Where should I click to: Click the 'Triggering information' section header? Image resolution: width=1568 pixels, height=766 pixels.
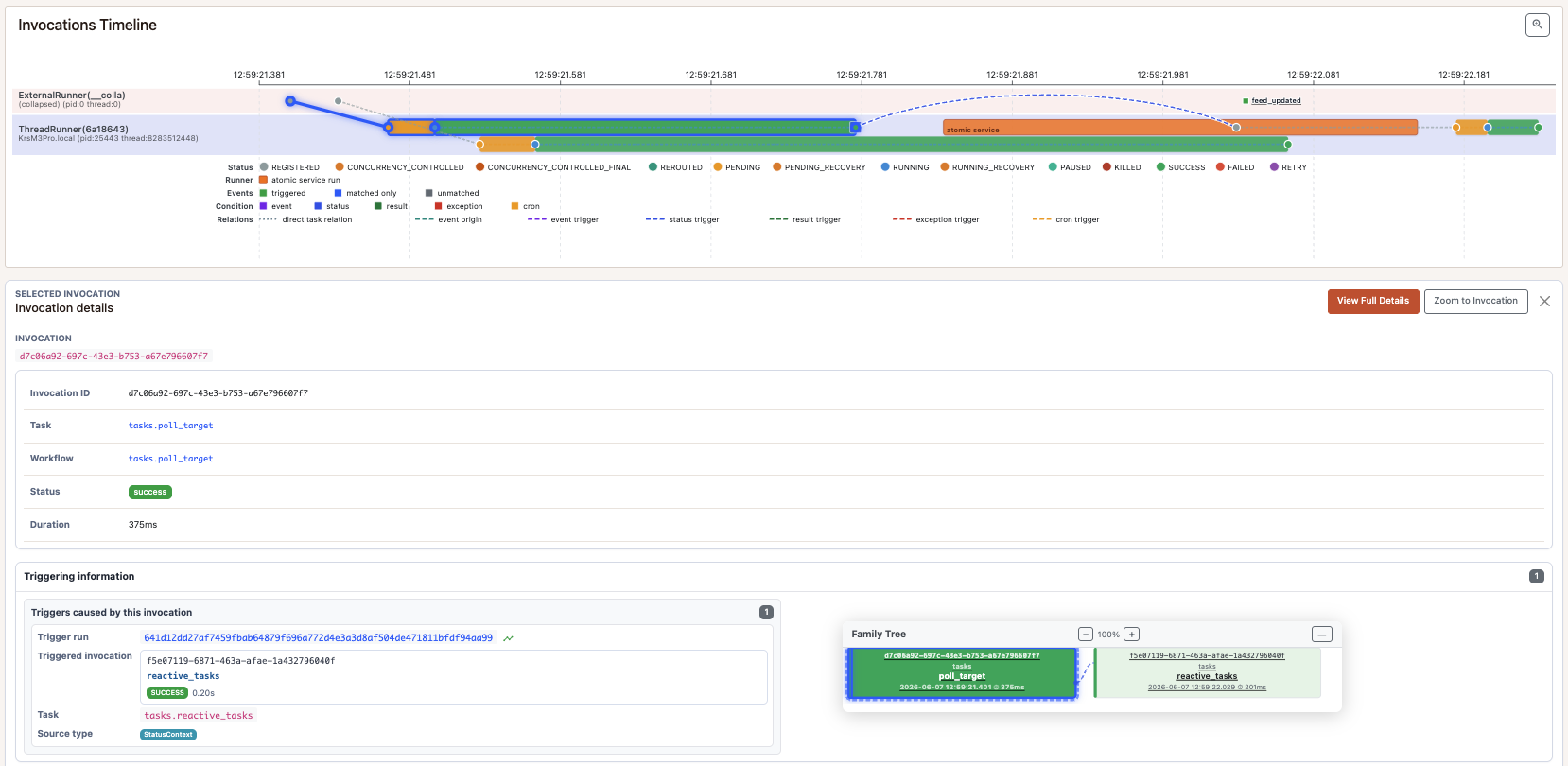pyautogui.click(x=79, y=577)
